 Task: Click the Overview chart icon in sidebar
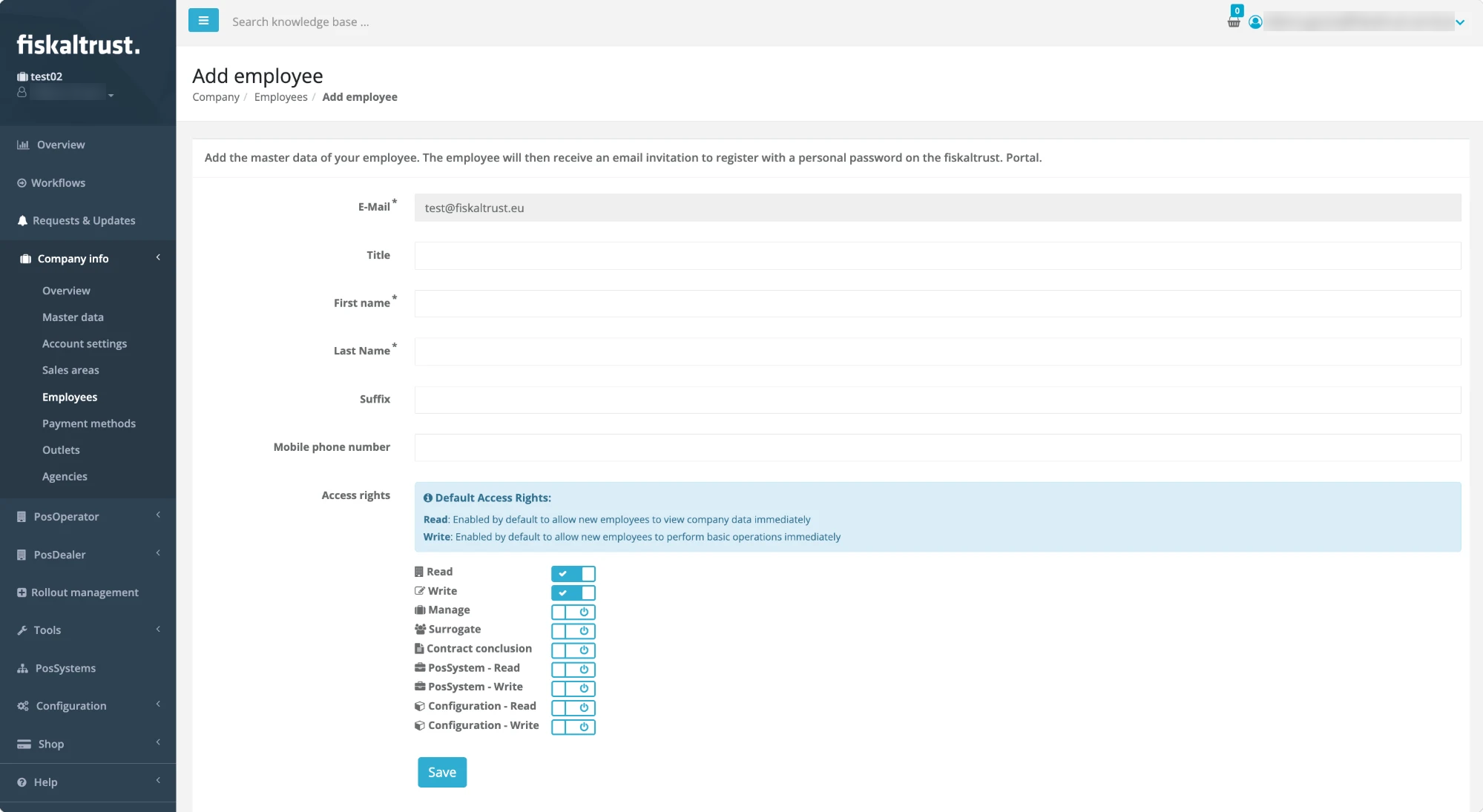23,145
